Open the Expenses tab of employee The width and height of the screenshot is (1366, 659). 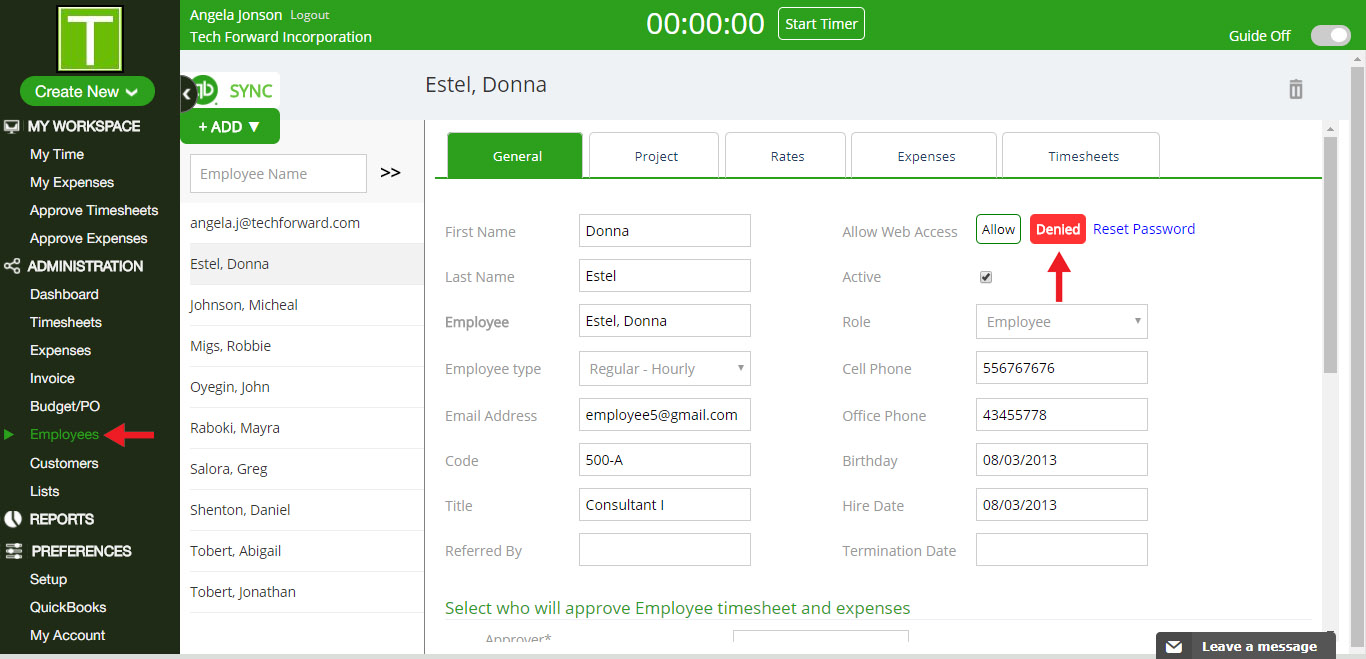point(925,156)
